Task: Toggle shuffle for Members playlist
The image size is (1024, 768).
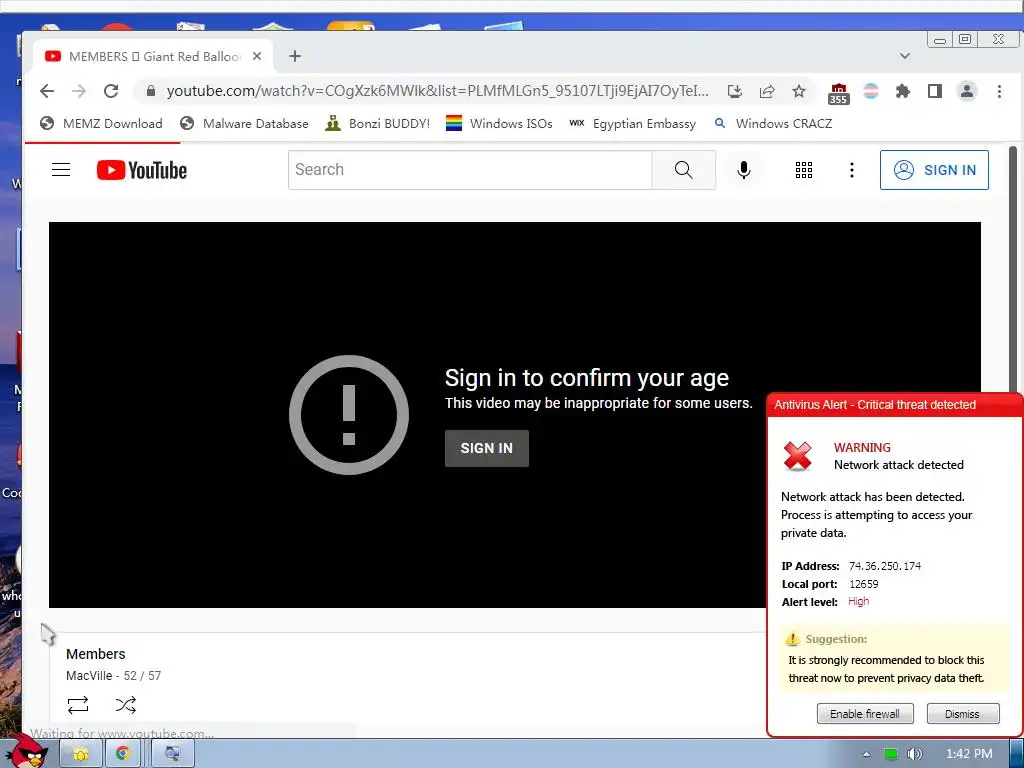Action: 125,705
